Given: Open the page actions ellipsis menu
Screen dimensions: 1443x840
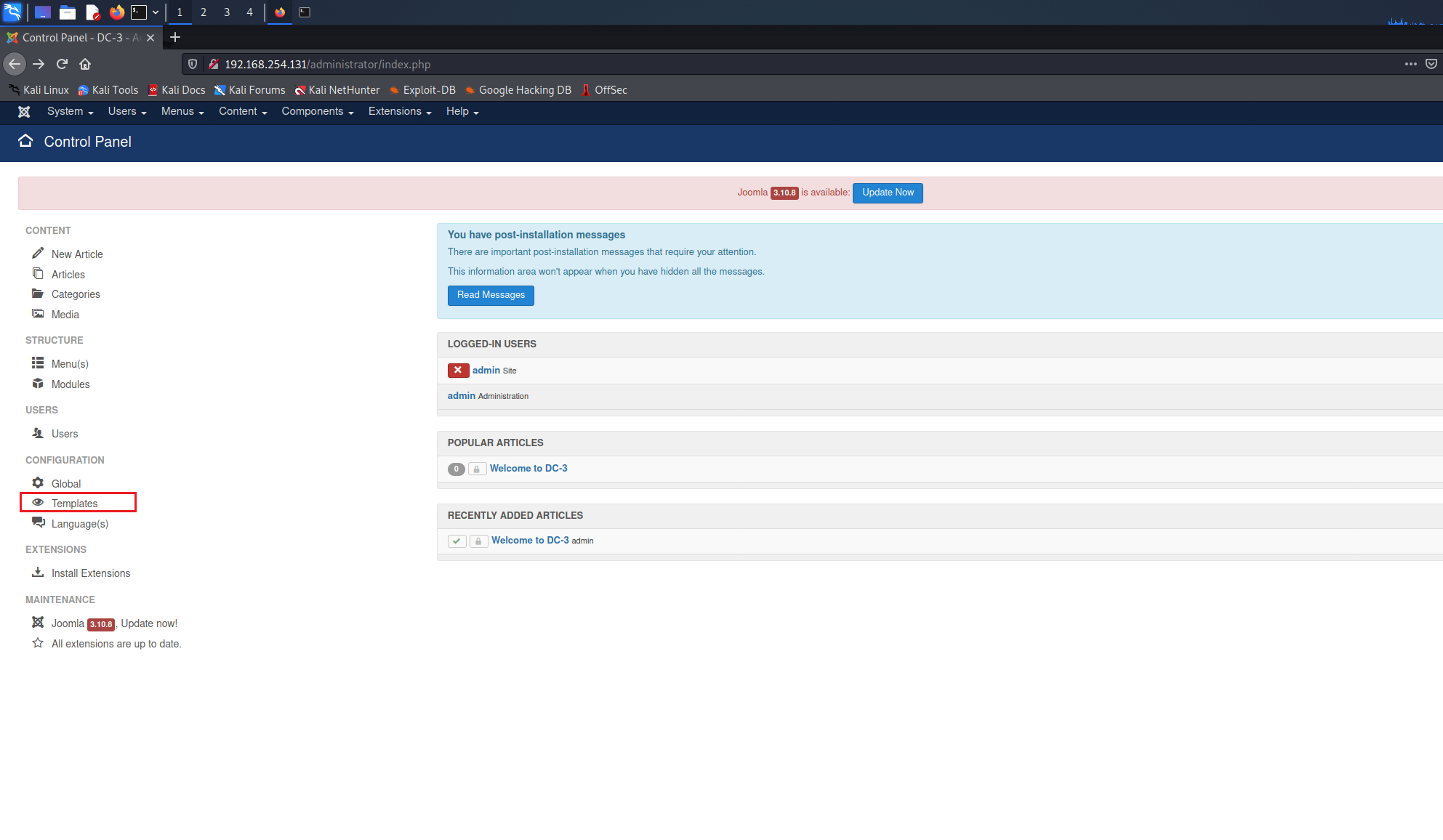Looking at the screenshot, I should (1410, 64).
